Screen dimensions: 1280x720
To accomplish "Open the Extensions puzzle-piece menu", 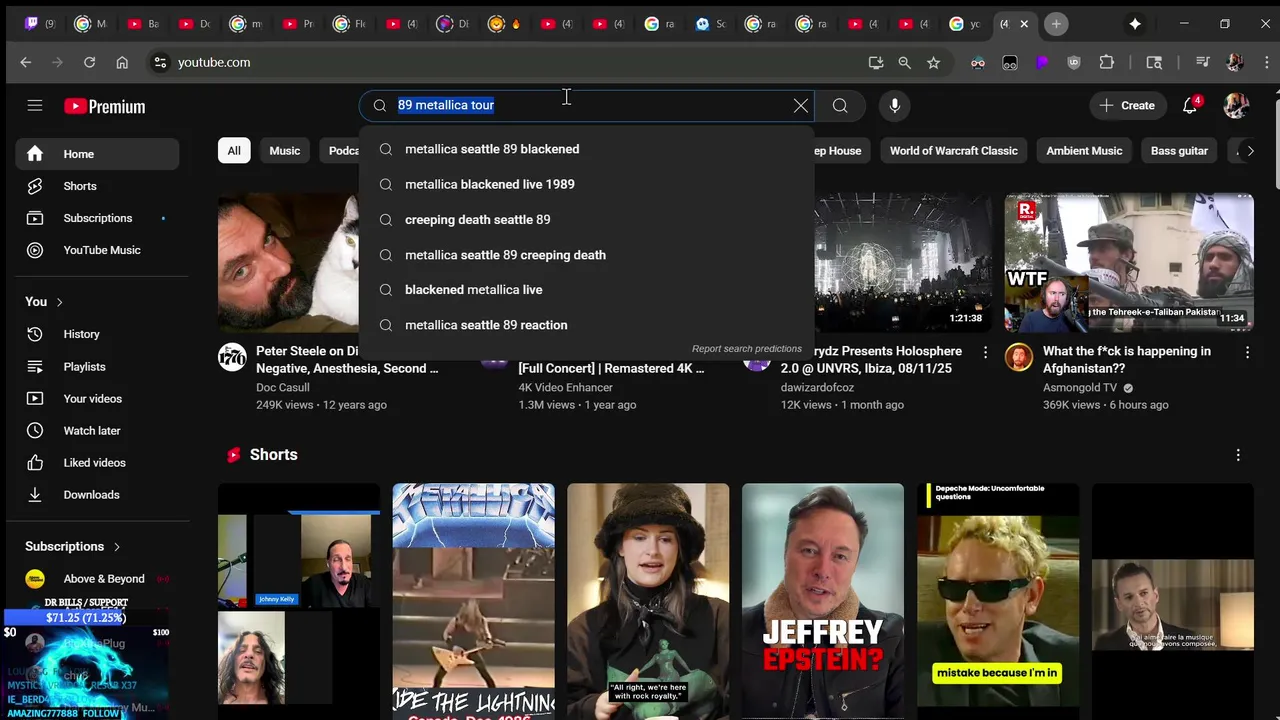I will (x=1107, y=62).
